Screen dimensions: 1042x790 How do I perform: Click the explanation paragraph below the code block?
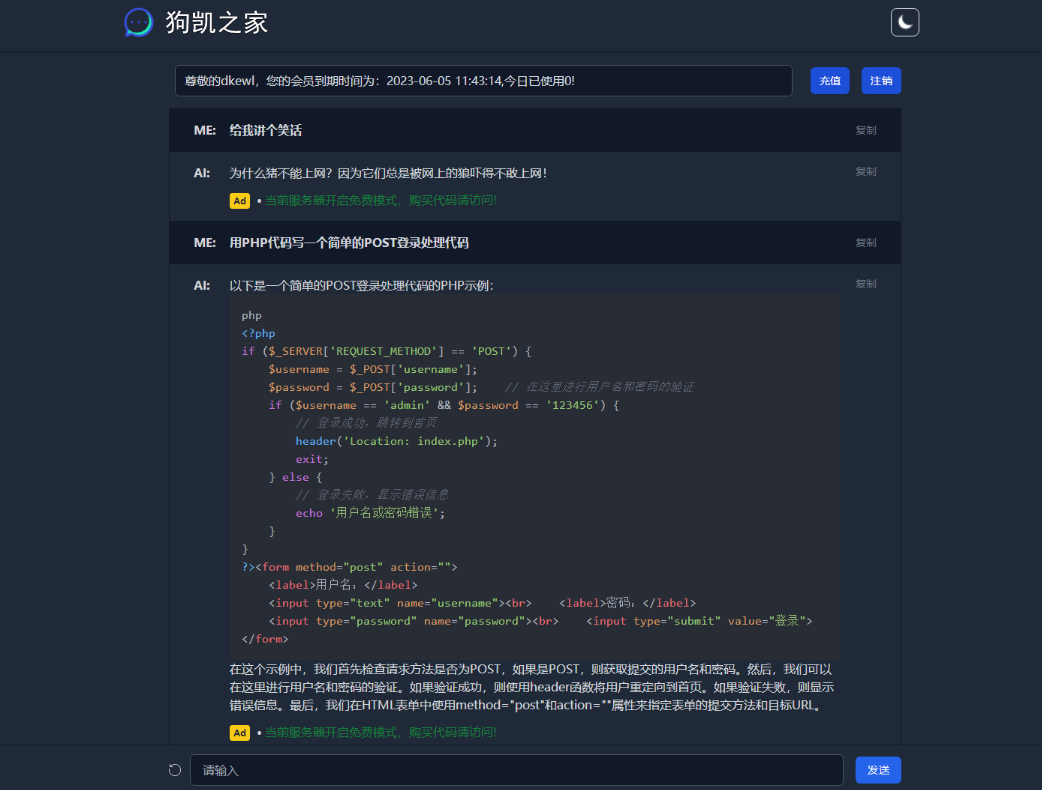coord(531,687)
